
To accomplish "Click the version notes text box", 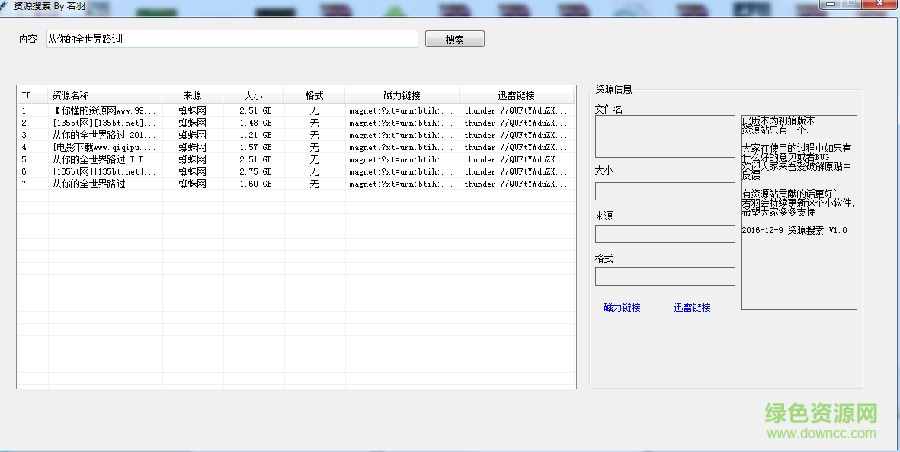I will (x=799, y=213).
